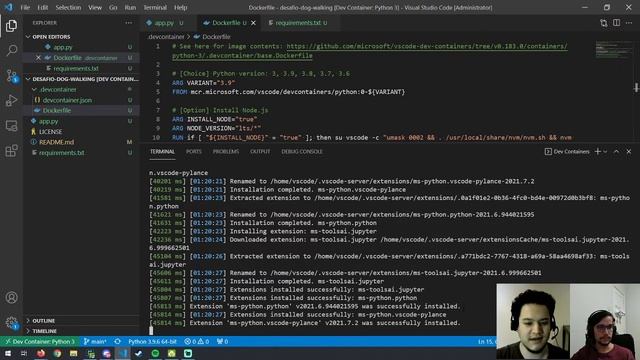Open requirements.txt in project file tree
640x360 pixels.
click(x=81, y=153)
